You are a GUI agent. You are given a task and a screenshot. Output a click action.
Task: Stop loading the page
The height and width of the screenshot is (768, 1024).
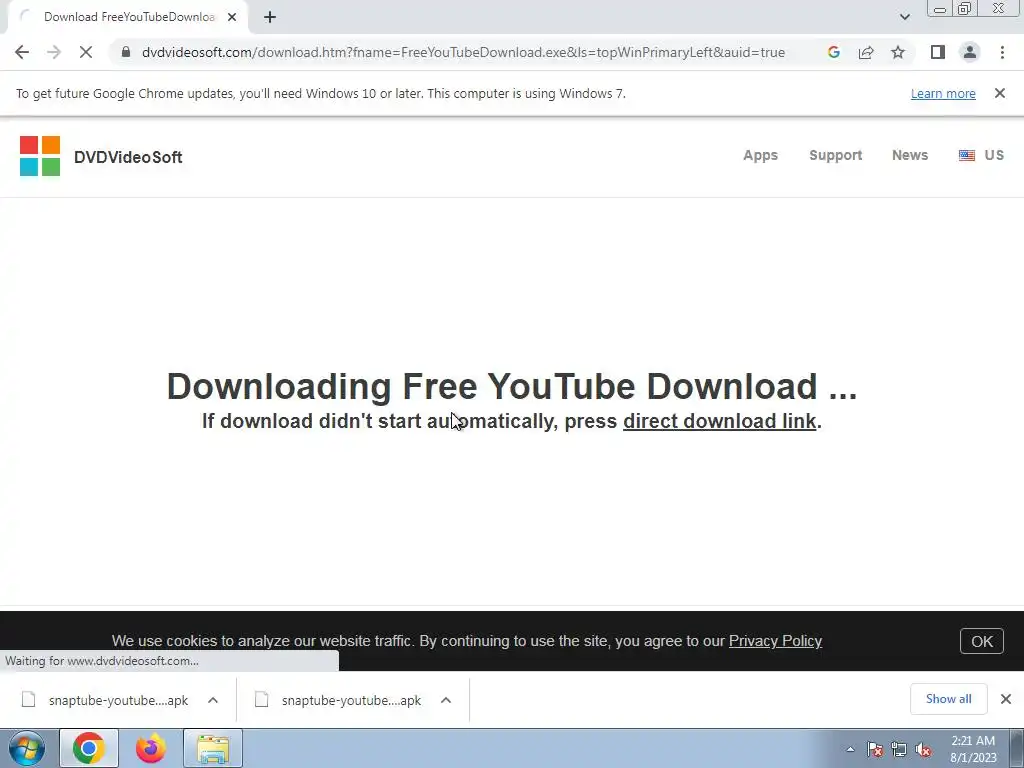click(x=86, y=52)
